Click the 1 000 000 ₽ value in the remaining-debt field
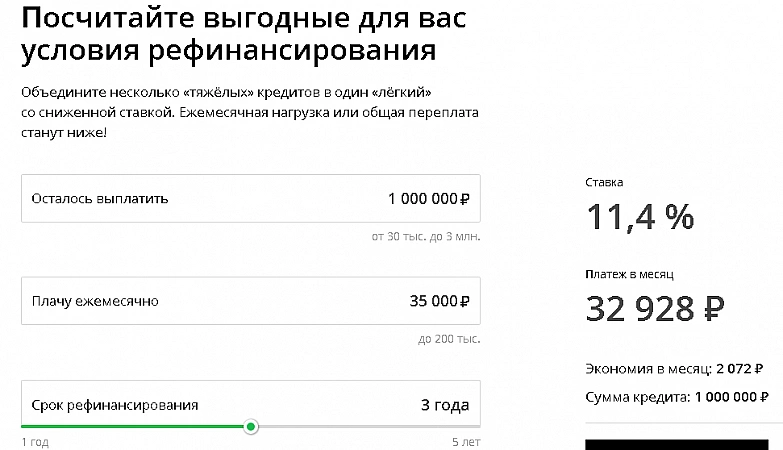The height and width of the screenshot is (450, 783). coord(428,198)
